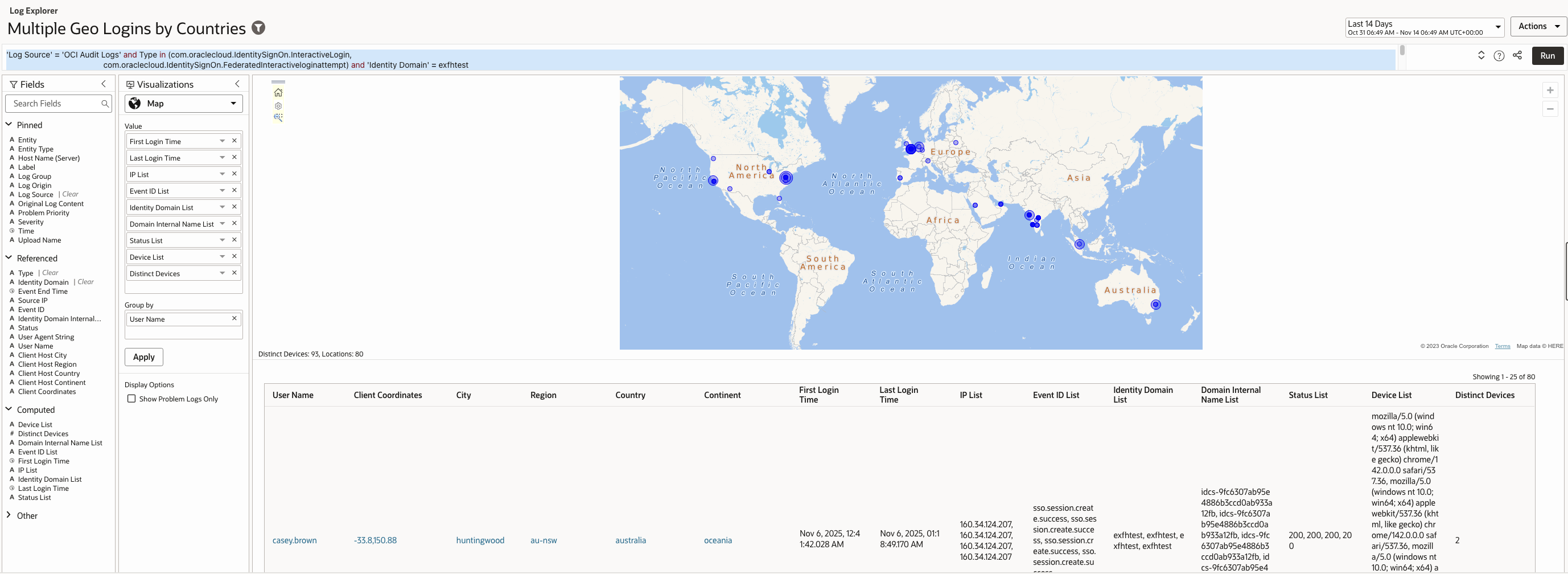The width and height of the screenshot is (1568, 574).
Task: Click the map home reset icon
Action: 278,92
